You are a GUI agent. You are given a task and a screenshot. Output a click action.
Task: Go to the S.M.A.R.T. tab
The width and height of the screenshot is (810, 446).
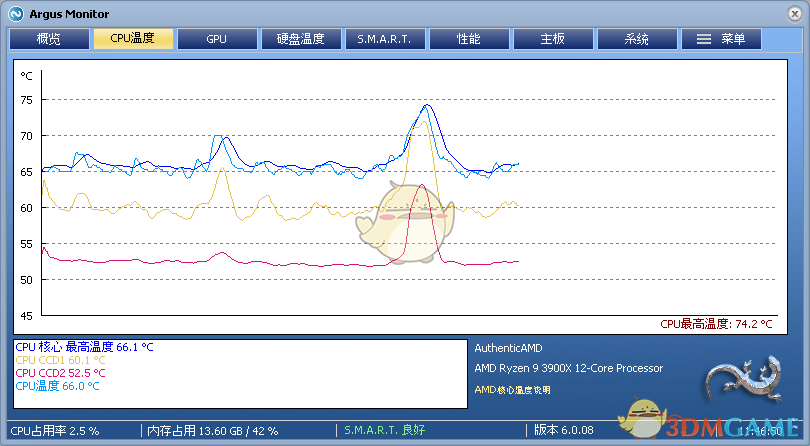tap(385, 39)
